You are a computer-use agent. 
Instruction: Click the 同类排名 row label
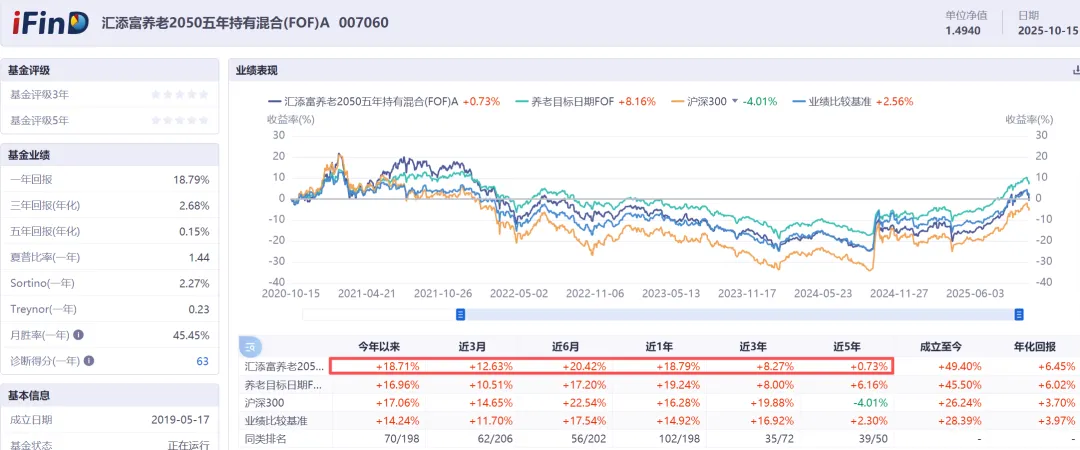(x=265, y=438)
